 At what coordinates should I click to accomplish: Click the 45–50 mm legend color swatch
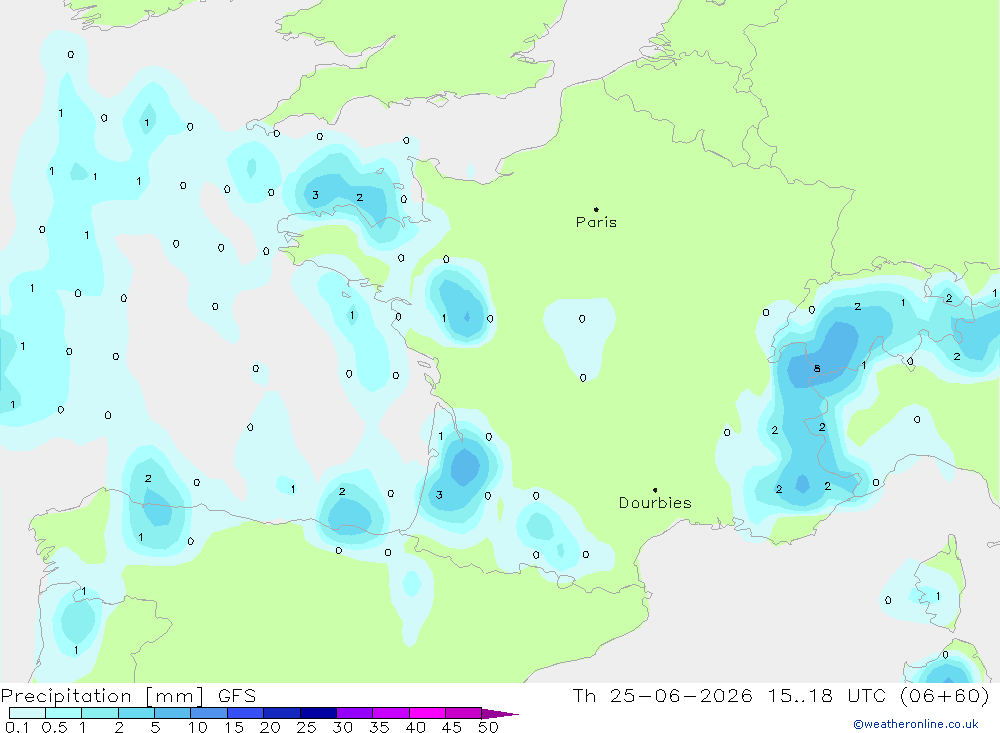coord(463,713)
